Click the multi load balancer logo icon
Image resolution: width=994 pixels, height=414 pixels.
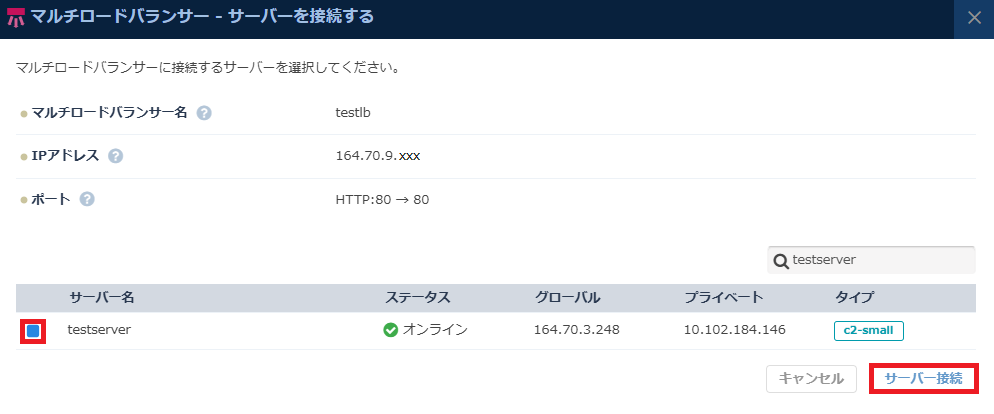pos(16,19)
